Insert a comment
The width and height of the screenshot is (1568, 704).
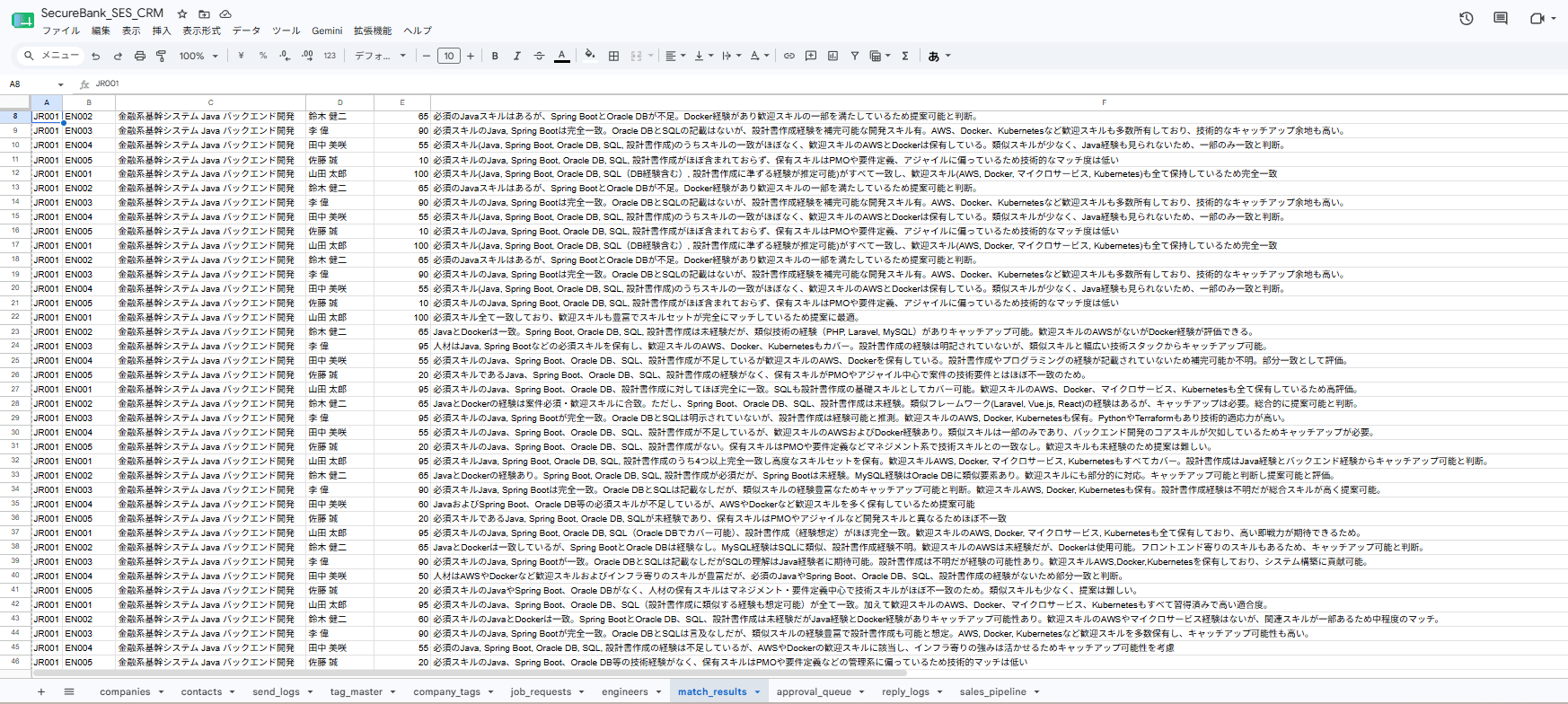click(811, 56)
